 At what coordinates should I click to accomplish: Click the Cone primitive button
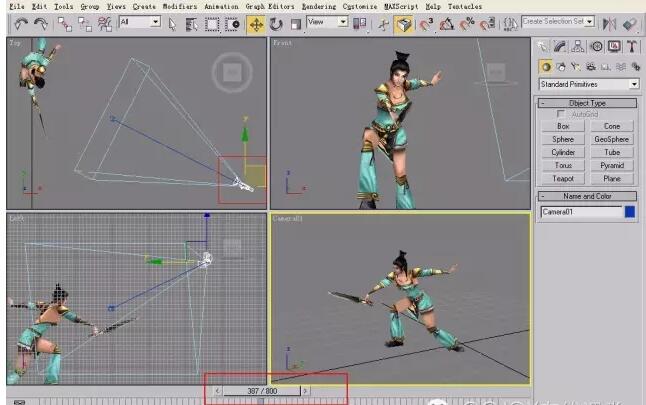point(612,126)
